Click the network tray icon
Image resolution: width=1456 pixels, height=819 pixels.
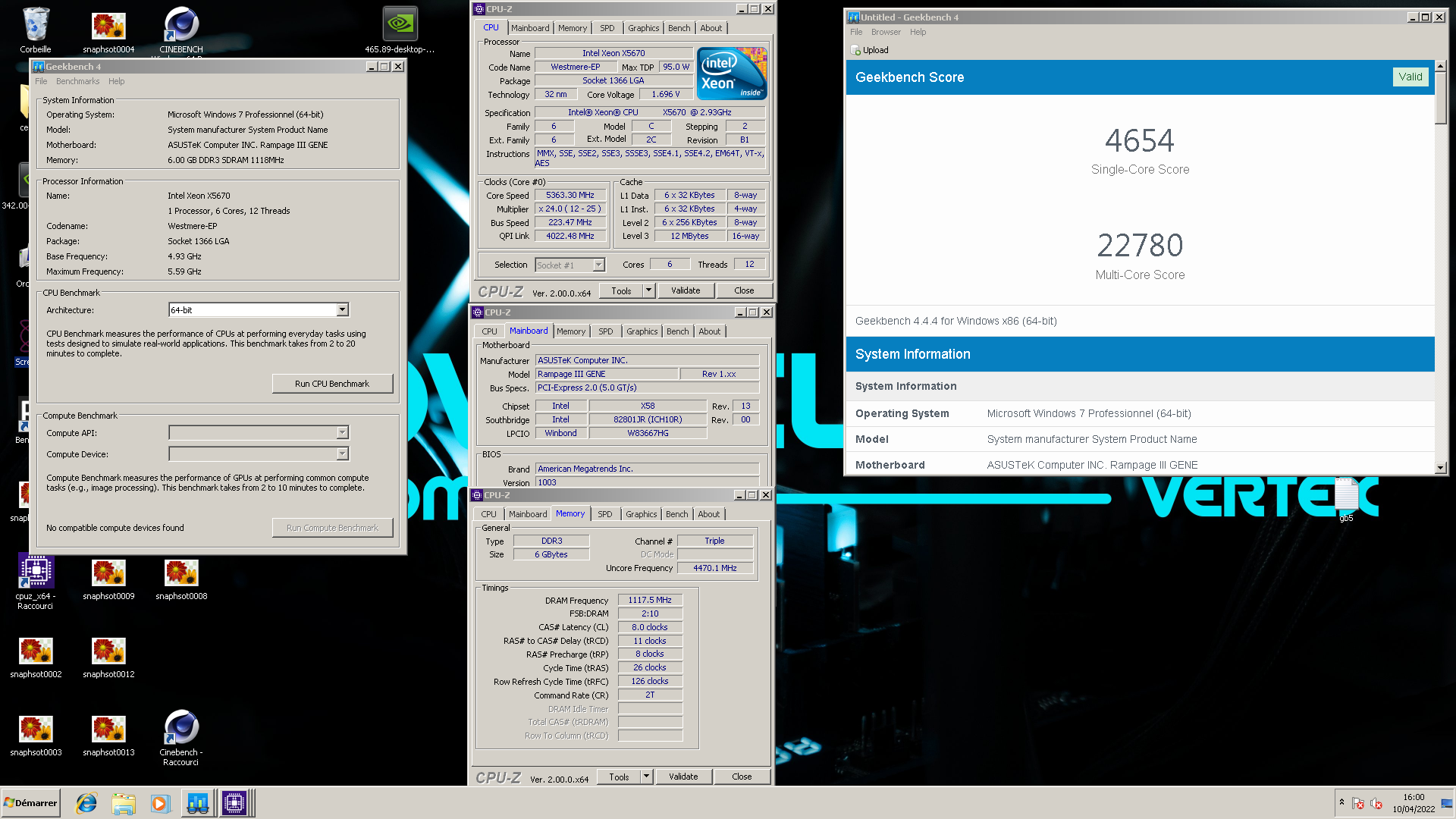[1446, 803]
